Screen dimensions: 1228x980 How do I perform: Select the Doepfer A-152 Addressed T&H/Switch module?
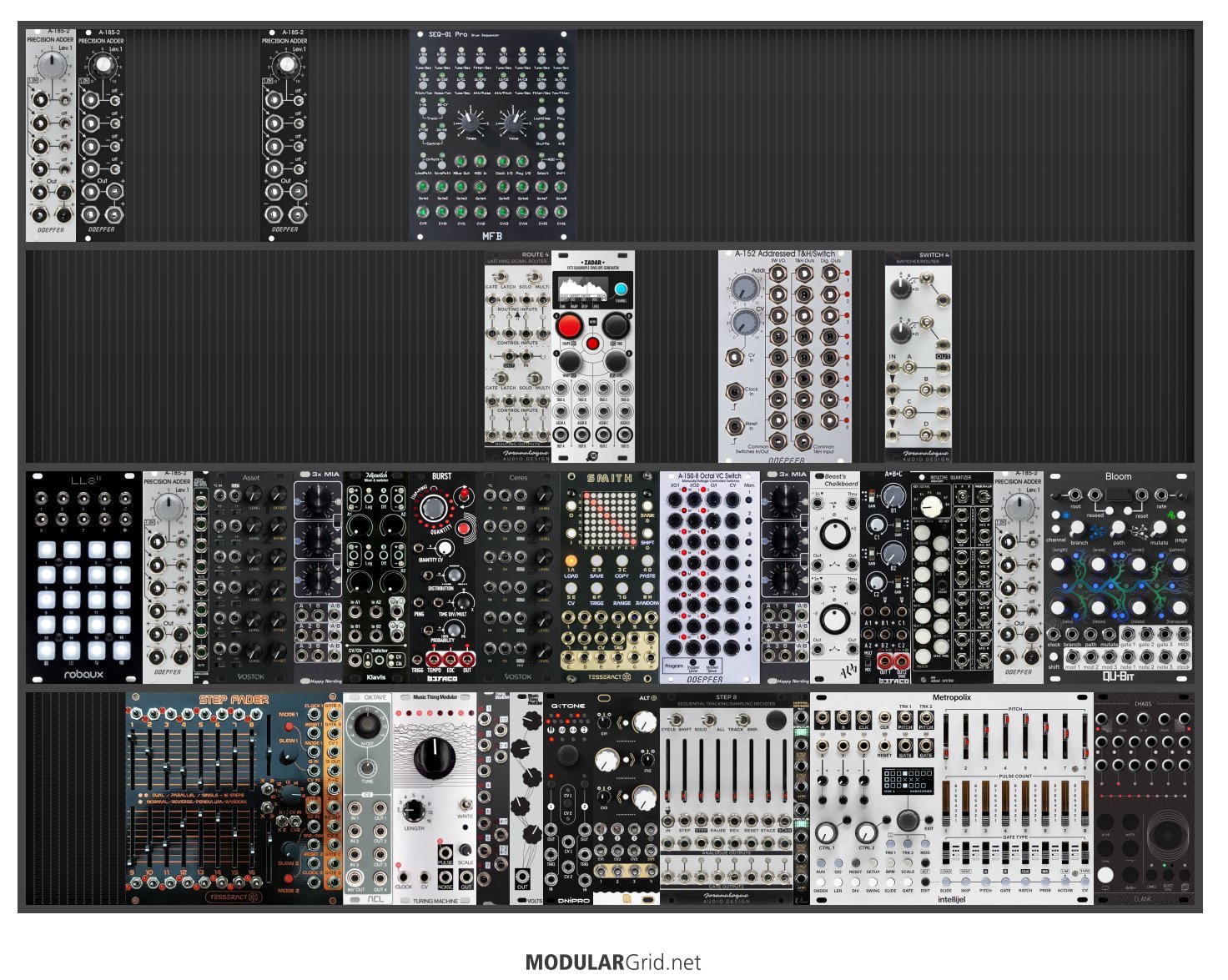pos(784,356)
